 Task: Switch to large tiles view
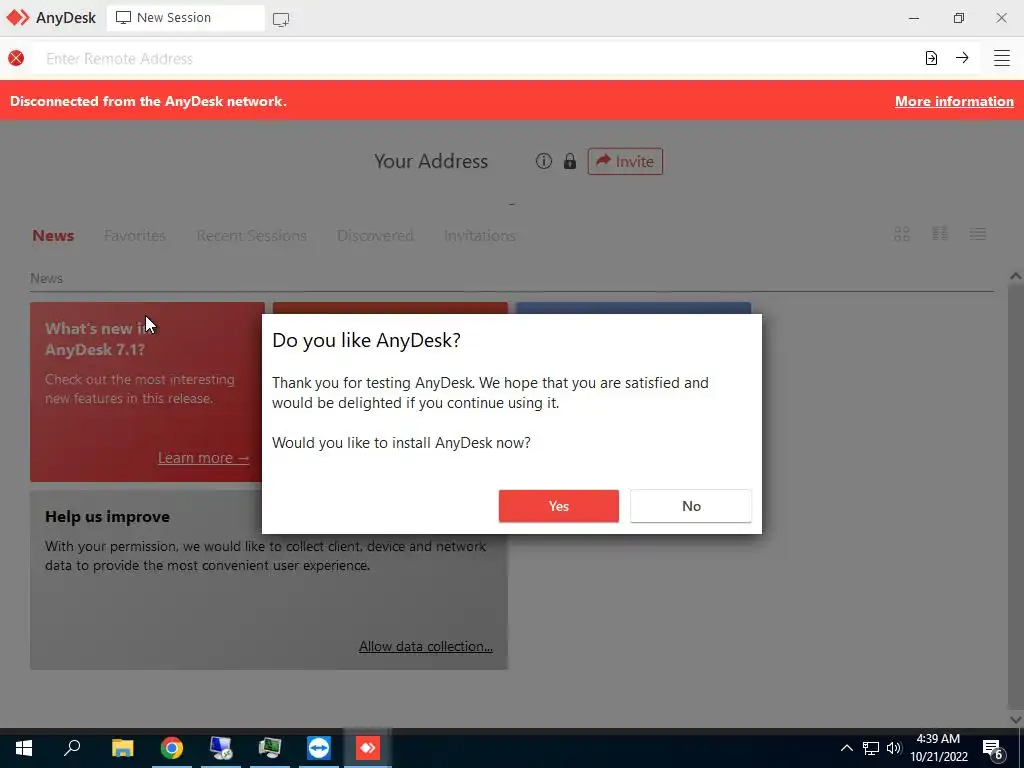coord(902,234)
